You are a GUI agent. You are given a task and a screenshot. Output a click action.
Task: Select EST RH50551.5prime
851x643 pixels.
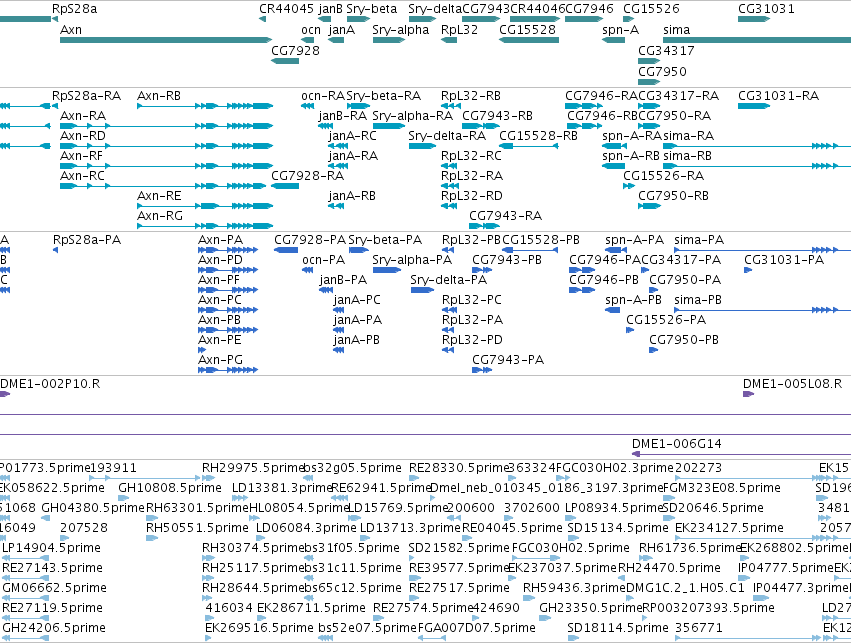point(152,538)
